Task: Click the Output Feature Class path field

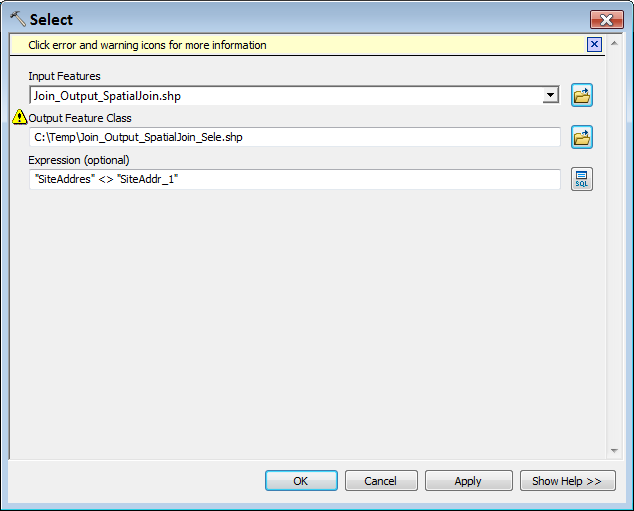Action: click(x=294, y=137)
